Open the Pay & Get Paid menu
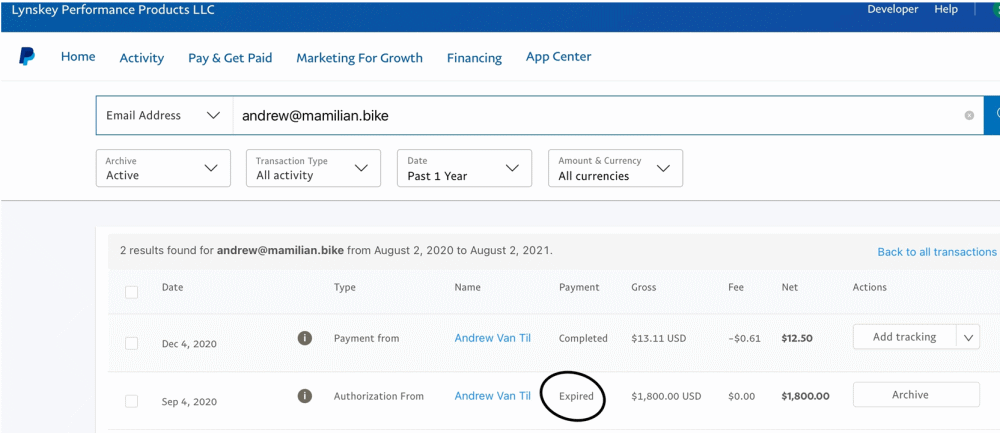The width and height of the screenshot is (1000, 433). coord(230,58)
